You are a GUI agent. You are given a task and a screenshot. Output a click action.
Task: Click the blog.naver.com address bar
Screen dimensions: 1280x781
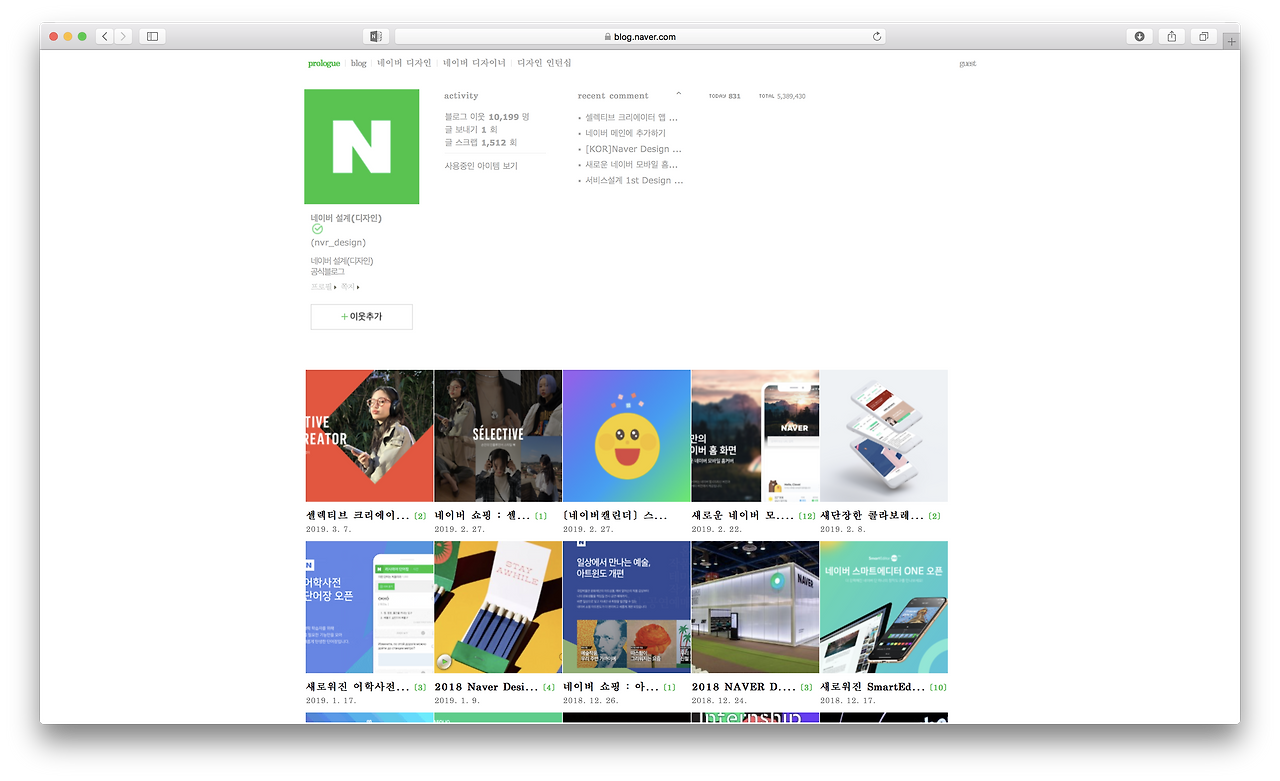640,36
